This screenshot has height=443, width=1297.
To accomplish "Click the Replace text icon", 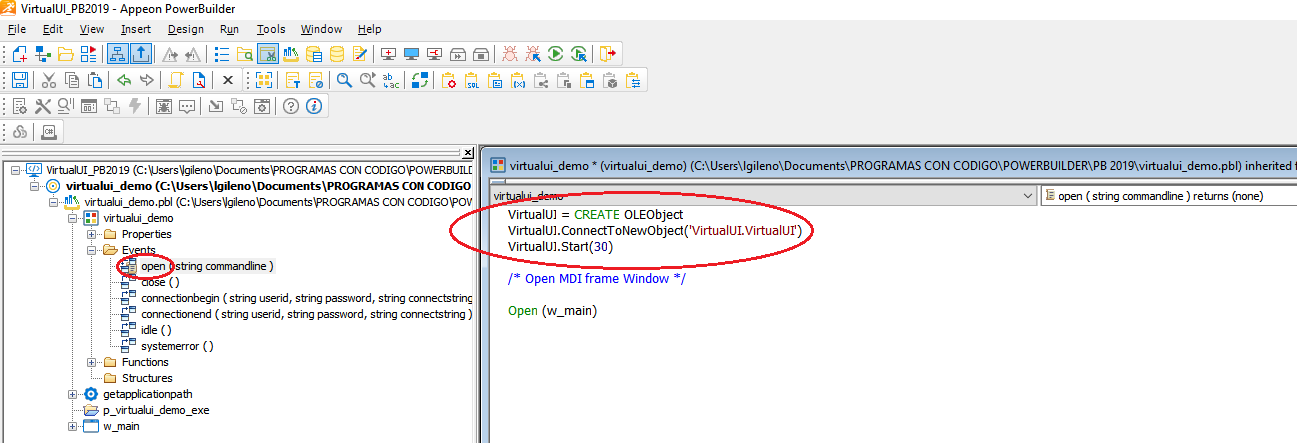I will (391, 80).
